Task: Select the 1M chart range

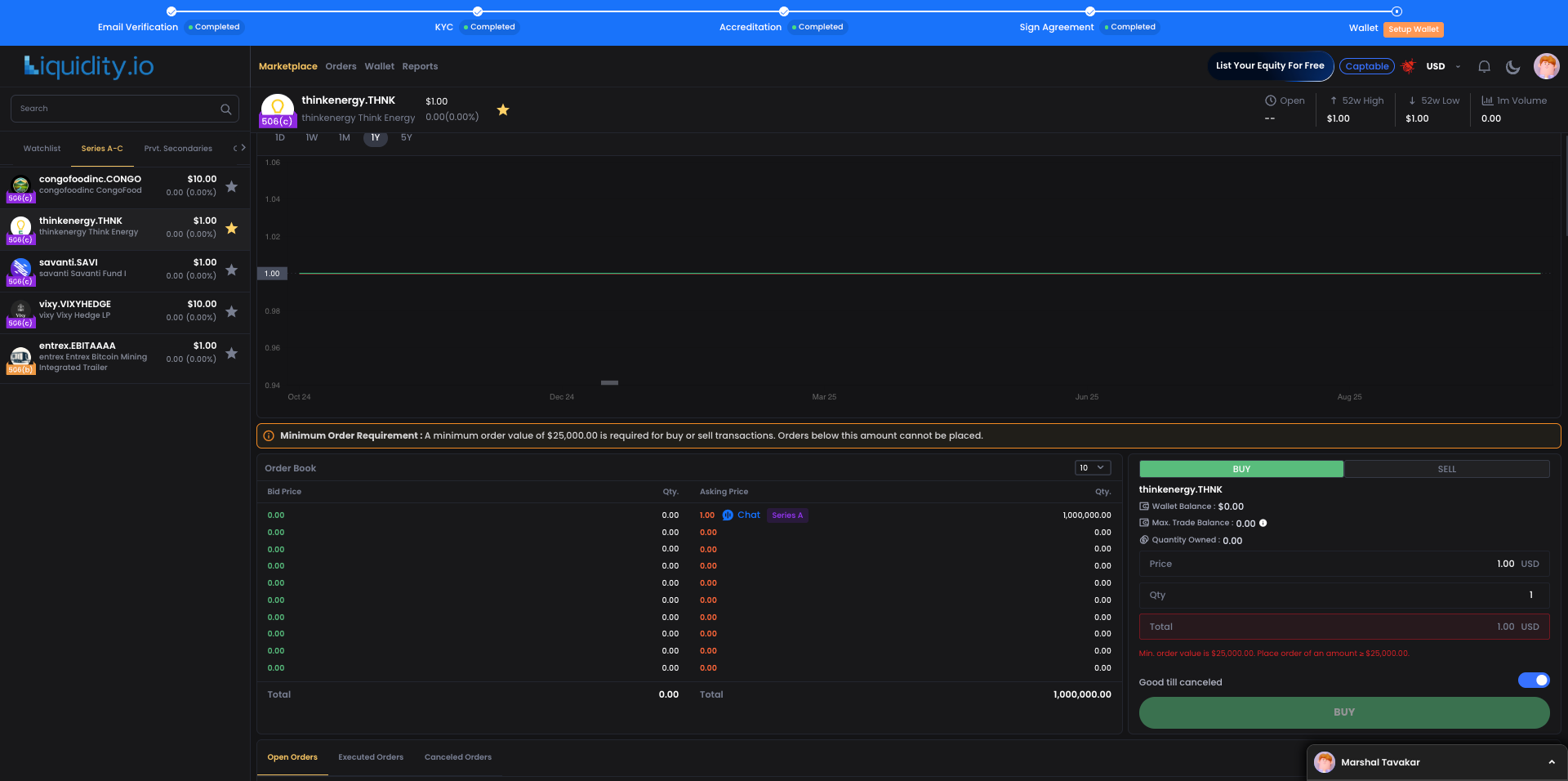Action: 345,138
